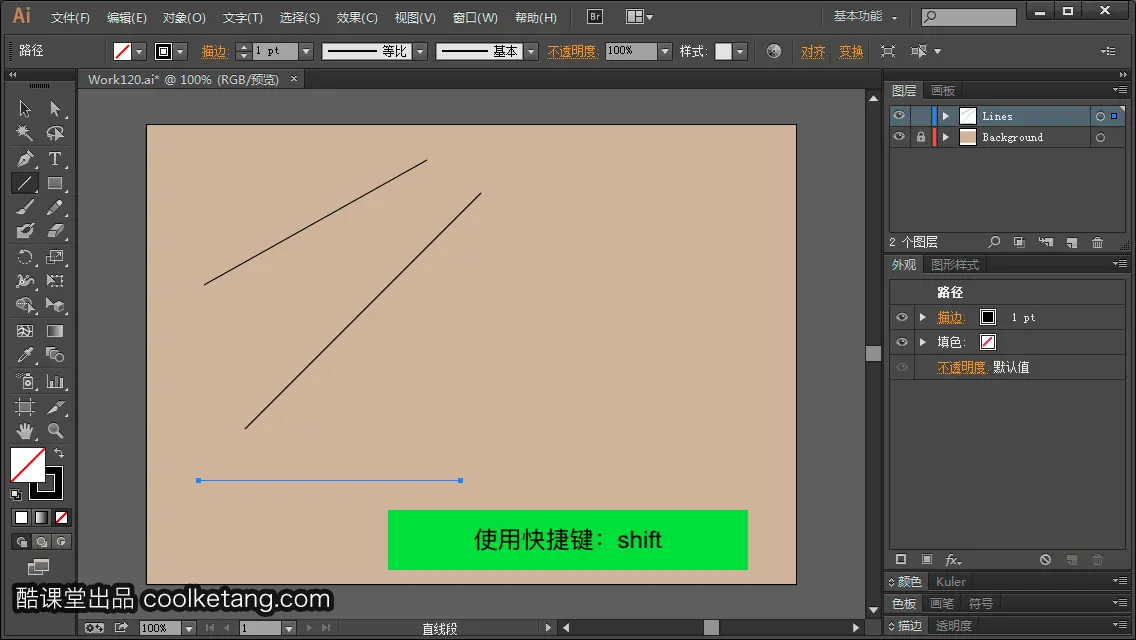The image size is (1136, 640).
Task: Click the Lines layer target circle
Action: click(x=1100, y=116)
